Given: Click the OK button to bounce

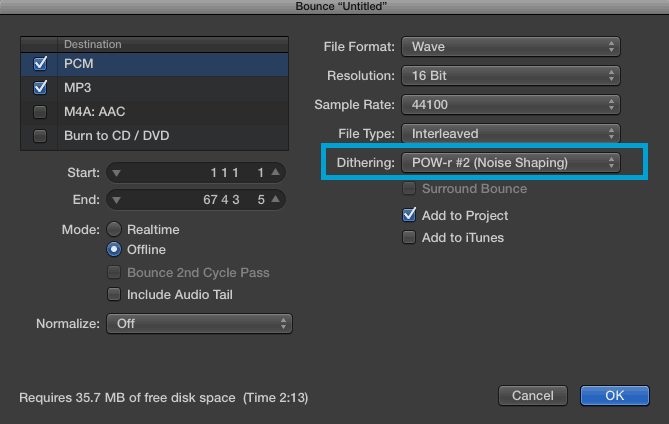Looking at the screenshot, I should [x=615, y=395].
